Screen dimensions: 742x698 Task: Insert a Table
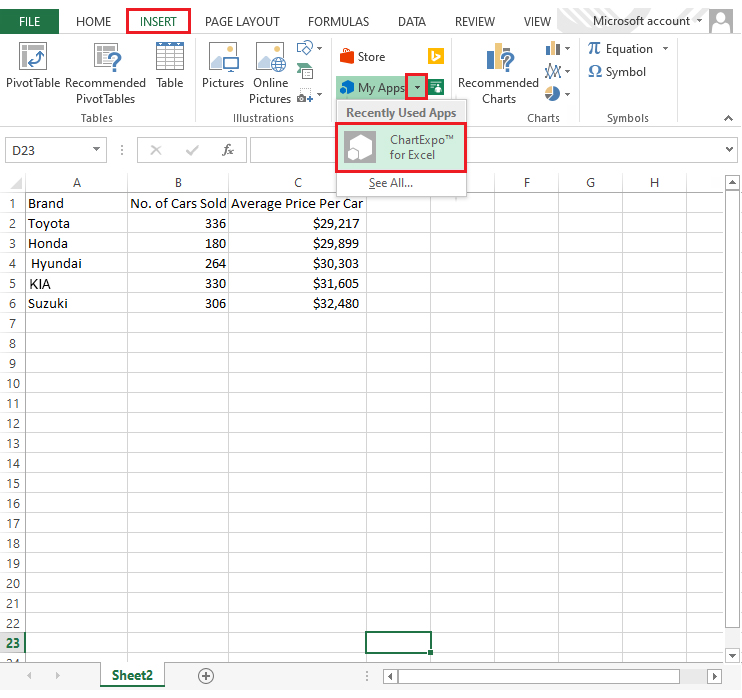169,65
